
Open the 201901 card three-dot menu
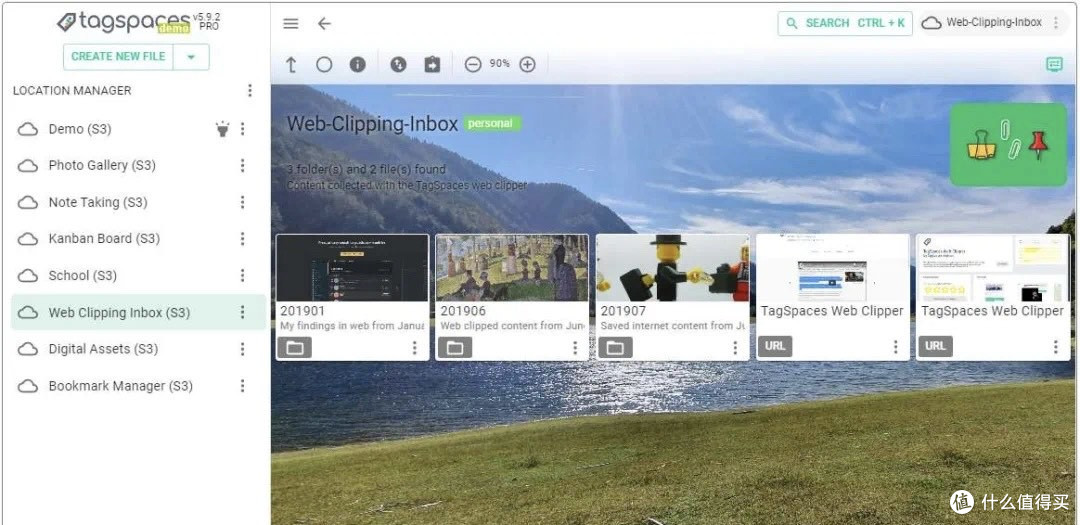[x=415, y=348]
